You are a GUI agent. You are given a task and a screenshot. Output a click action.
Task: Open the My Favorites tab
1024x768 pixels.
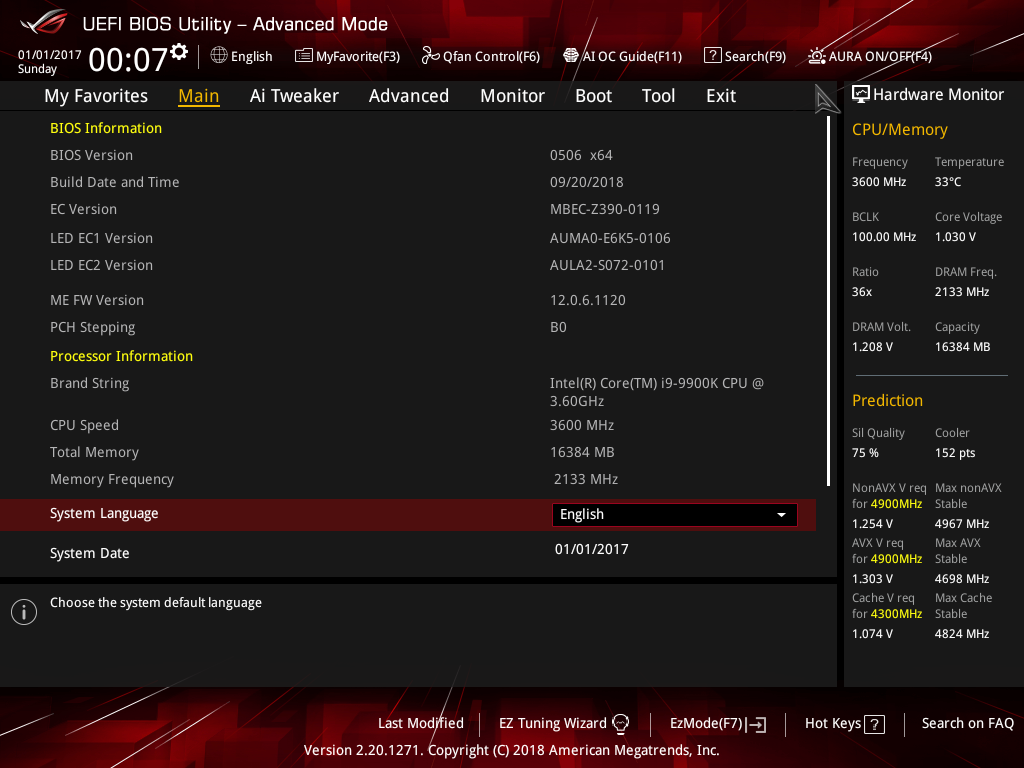point(96,96)
